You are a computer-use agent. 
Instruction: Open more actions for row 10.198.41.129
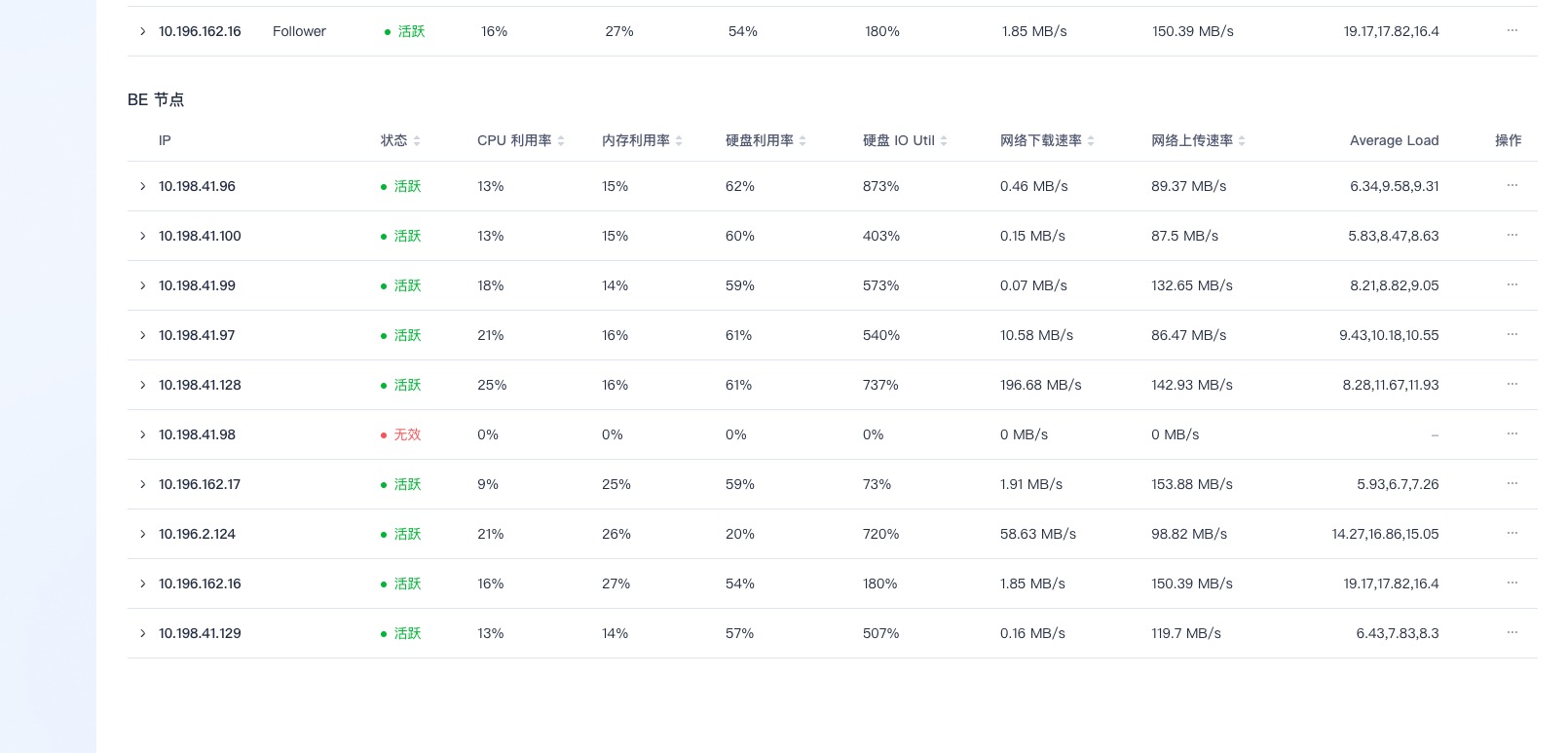click(1512, 632)
